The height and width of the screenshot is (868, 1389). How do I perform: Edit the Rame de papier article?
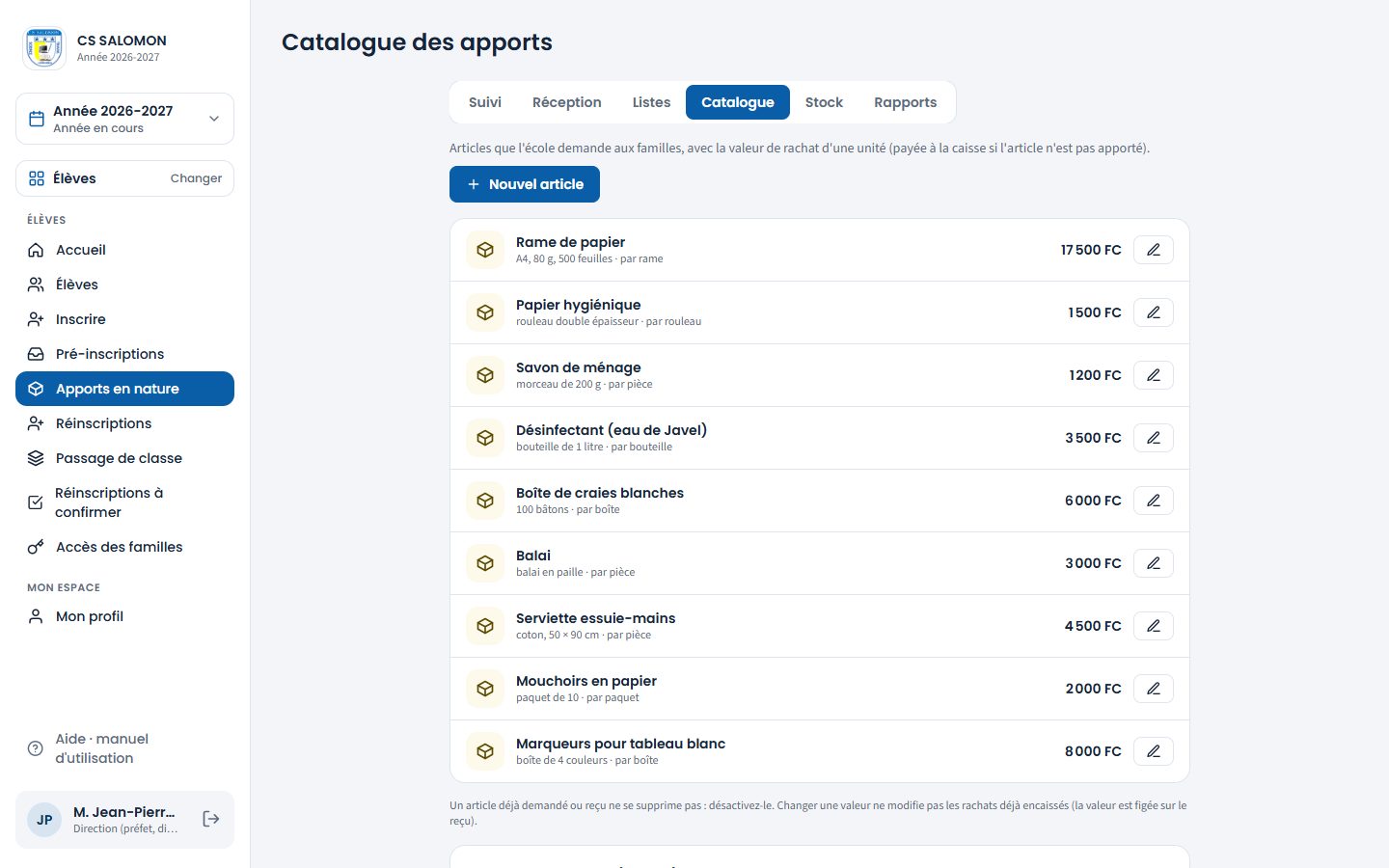1153,250
